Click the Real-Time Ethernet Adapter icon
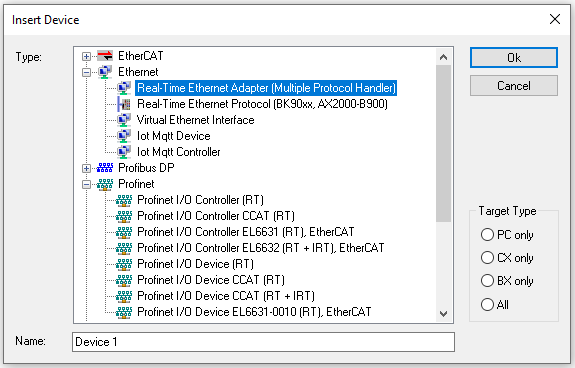Viewport: 575px width, 368px height. click(x=124, y=88)
